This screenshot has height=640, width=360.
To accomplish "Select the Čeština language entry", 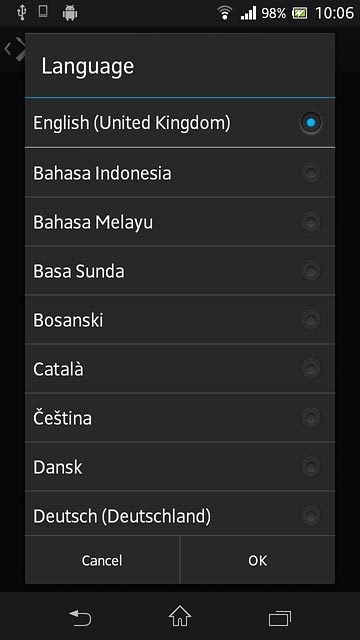I will pos(180,418).
